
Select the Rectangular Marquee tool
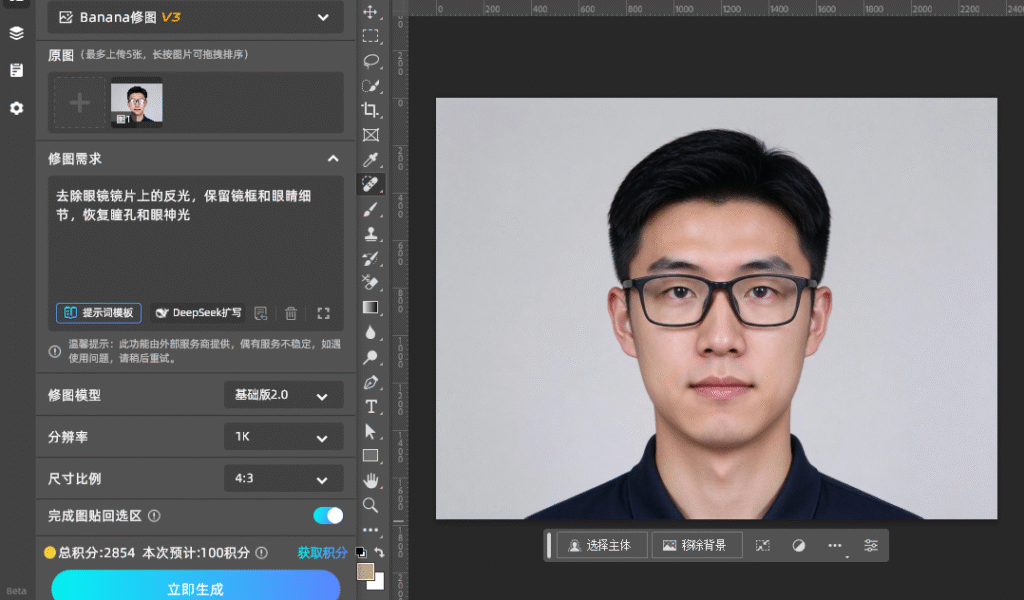[370, 36]
